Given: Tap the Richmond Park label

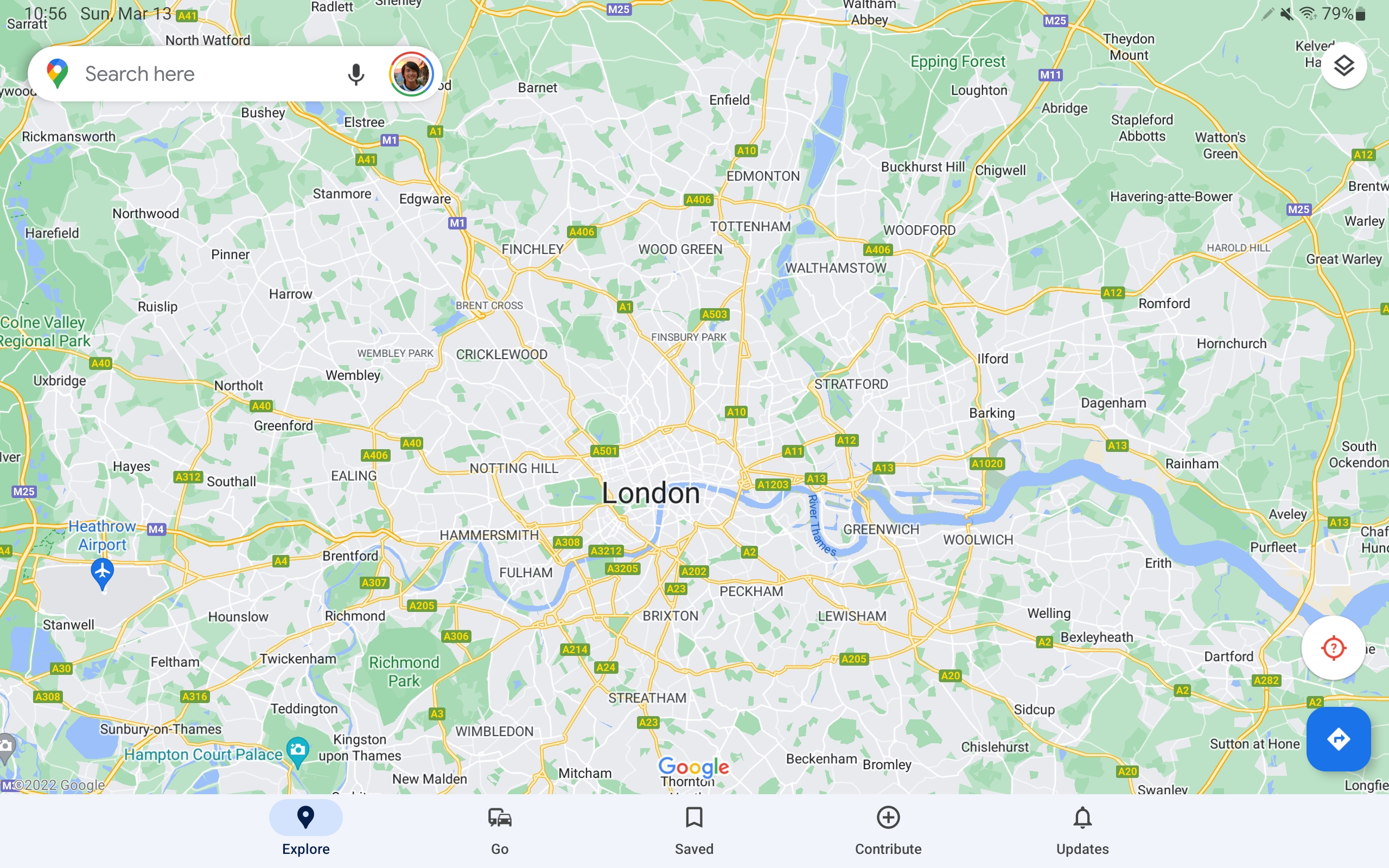Looking at the screenshot, I should (x=404, y=672).
